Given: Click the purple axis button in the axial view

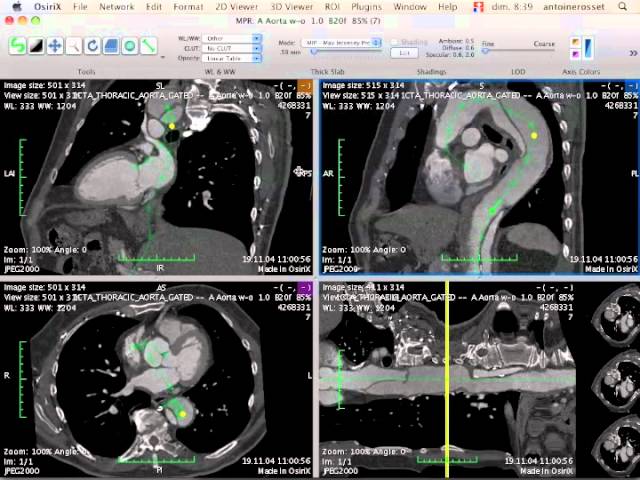Looking at the screenshot, I should pos(304,288).
